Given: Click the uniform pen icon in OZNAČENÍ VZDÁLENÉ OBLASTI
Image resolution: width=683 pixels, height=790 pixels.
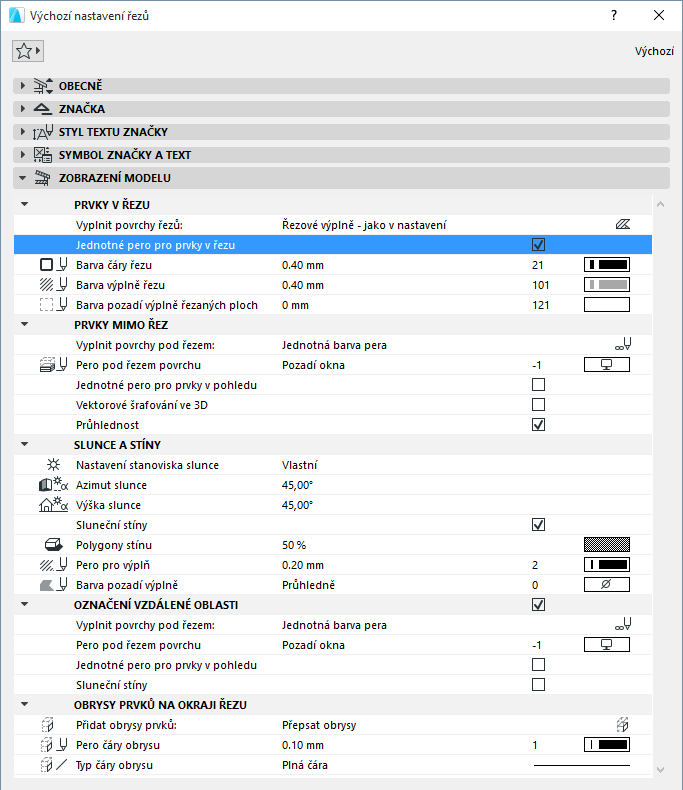Looking at the screenshot, I should point(623,625).
